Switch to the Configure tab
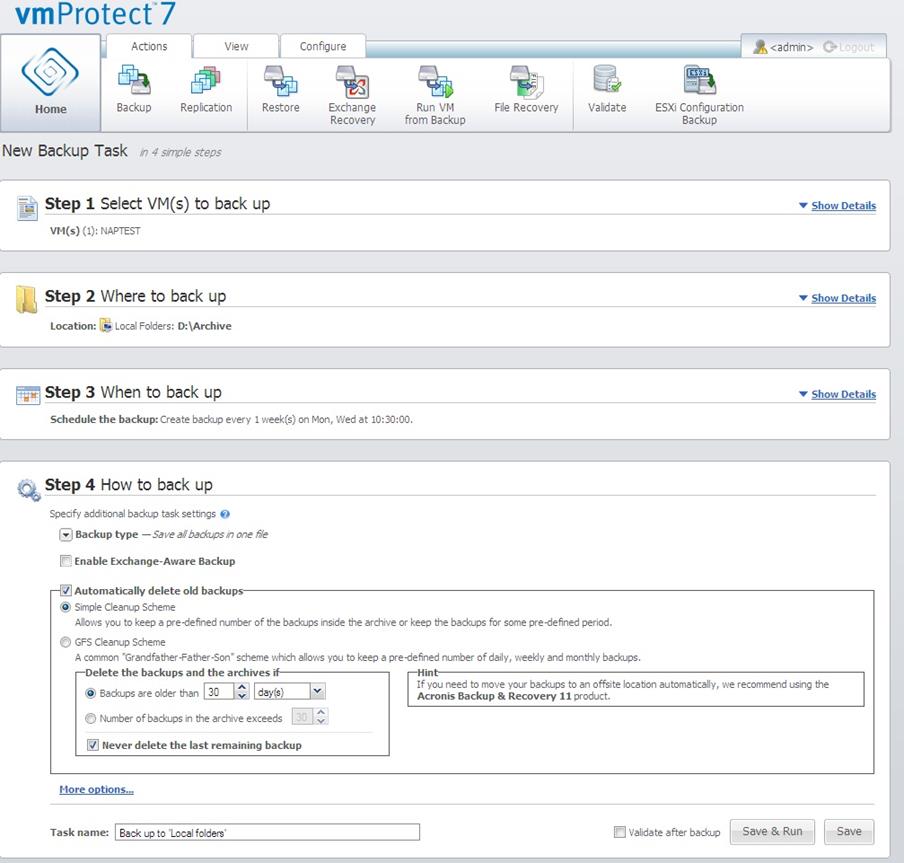This screenshot has height=863, width=904. click(x=323, y=46)
